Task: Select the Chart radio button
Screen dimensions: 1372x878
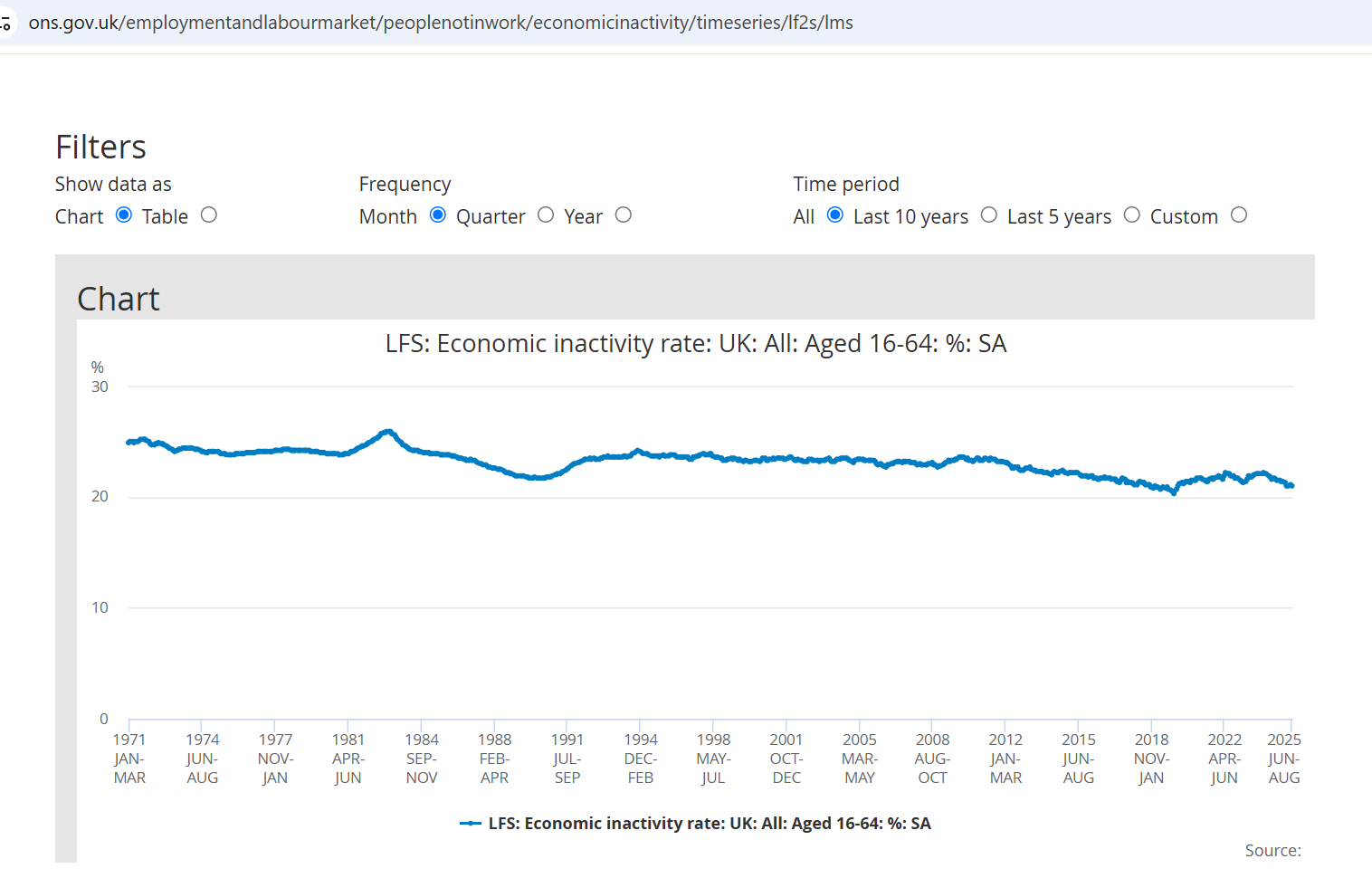Action: pos(124,215)
